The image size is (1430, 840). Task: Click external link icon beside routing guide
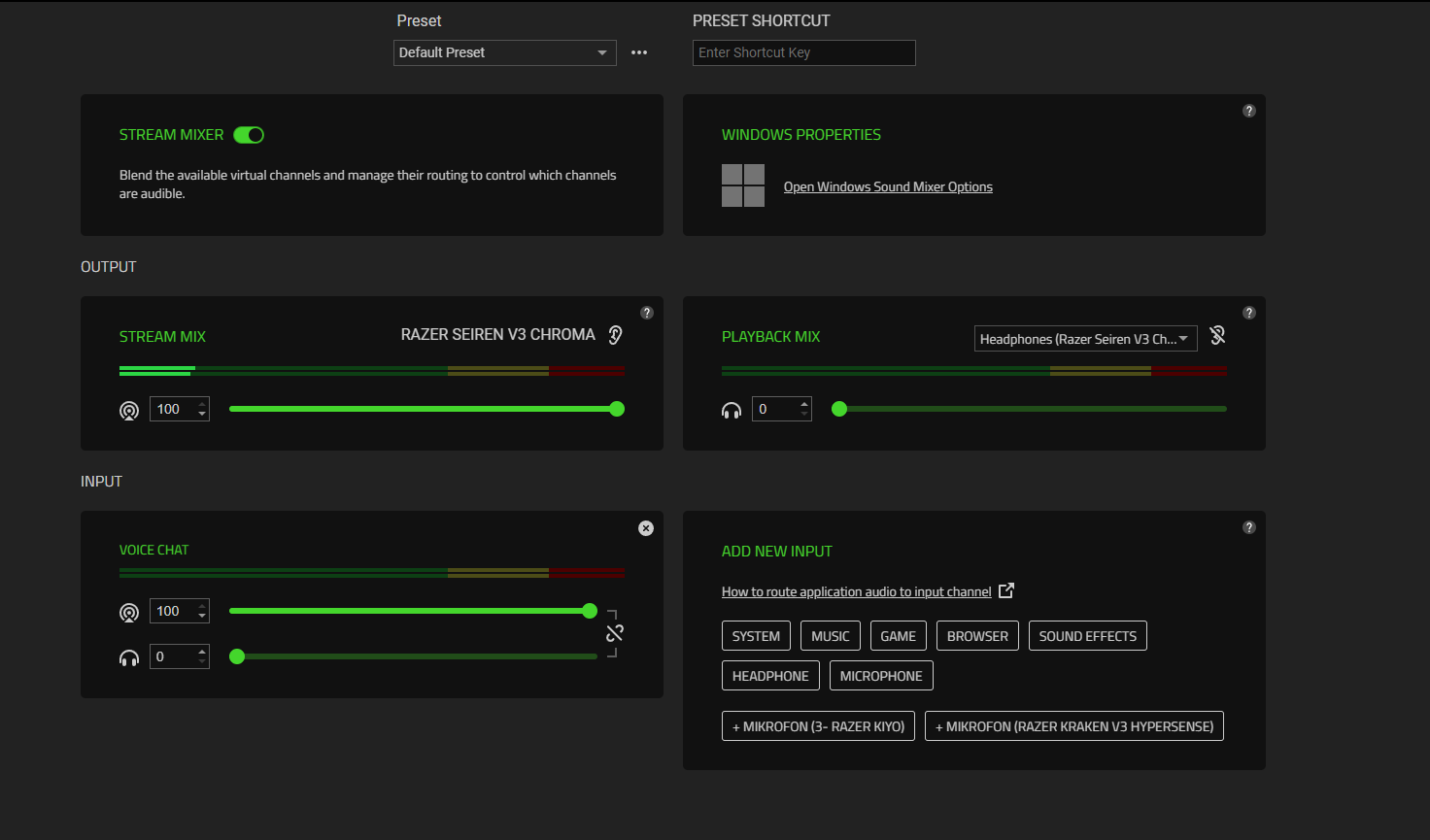[x=1006, y=590]
